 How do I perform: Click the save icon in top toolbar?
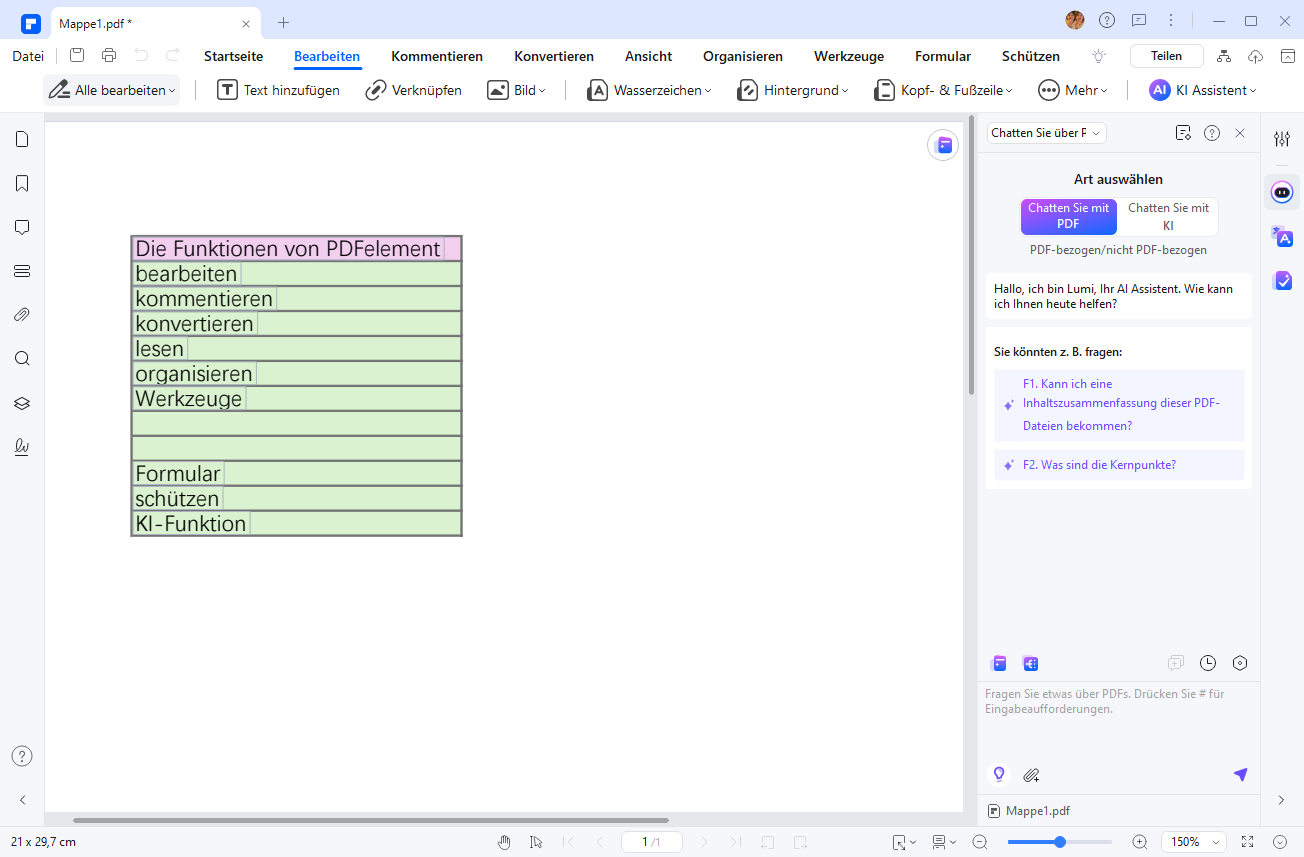77,56
